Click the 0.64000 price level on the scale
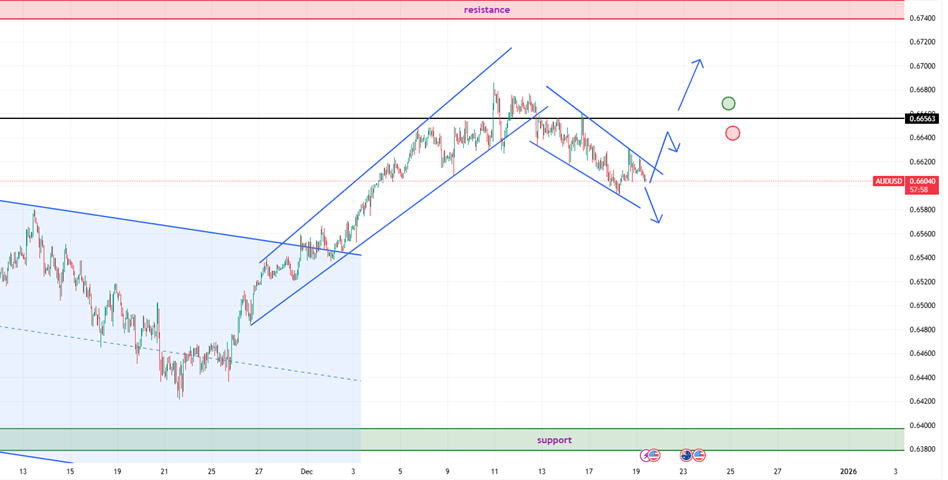Screen dimensions: 948x480 [921, 426]
